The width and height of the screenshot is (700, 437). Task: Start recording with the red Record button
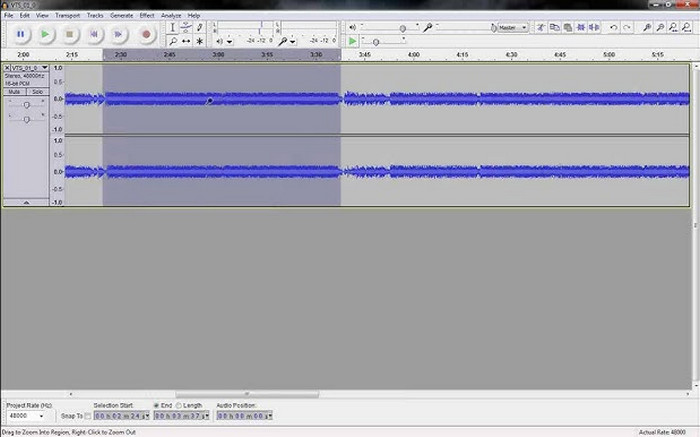(146, 34)
